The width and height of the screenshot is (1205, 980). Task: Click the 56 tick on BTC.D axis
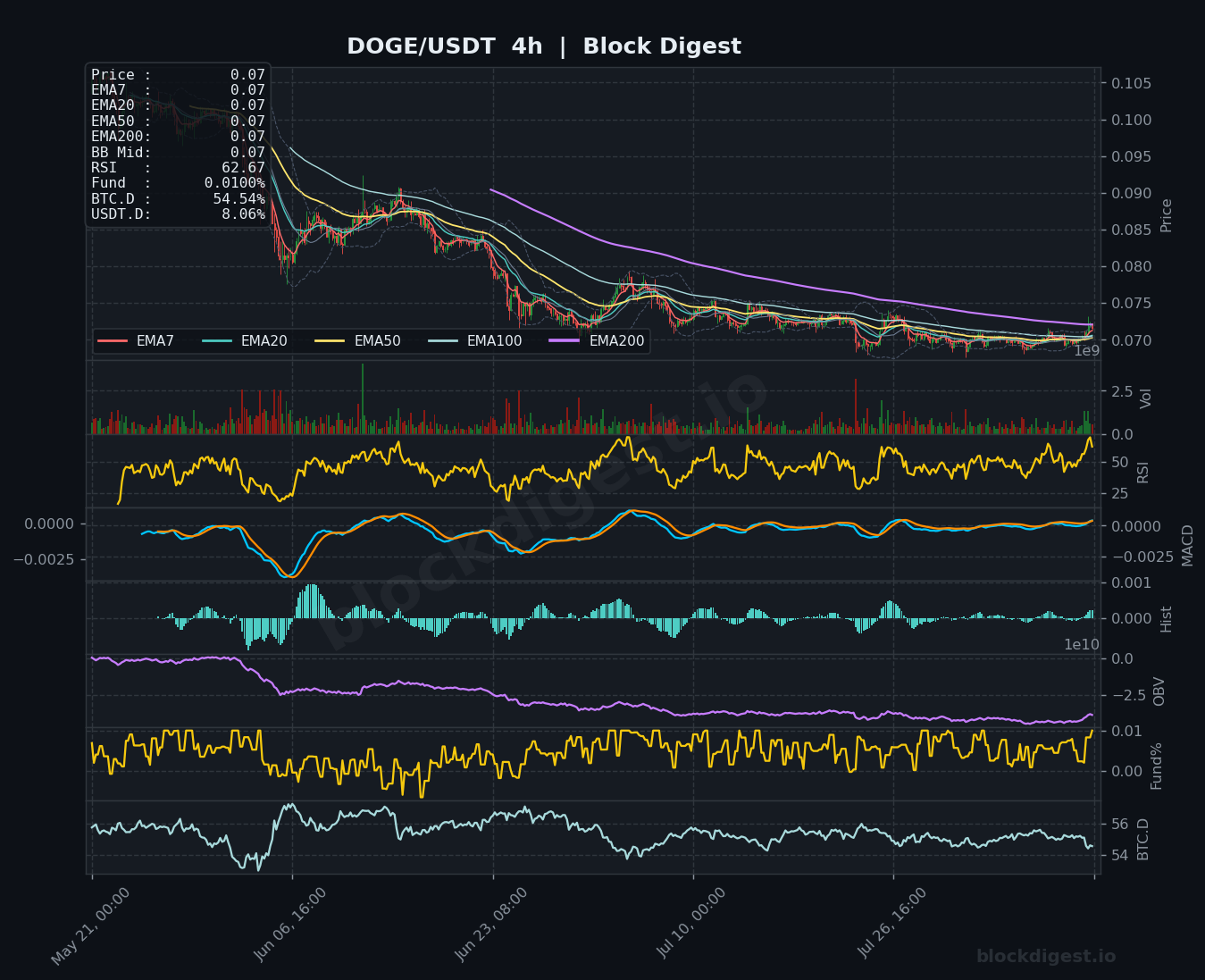(x=1120, y=824)
